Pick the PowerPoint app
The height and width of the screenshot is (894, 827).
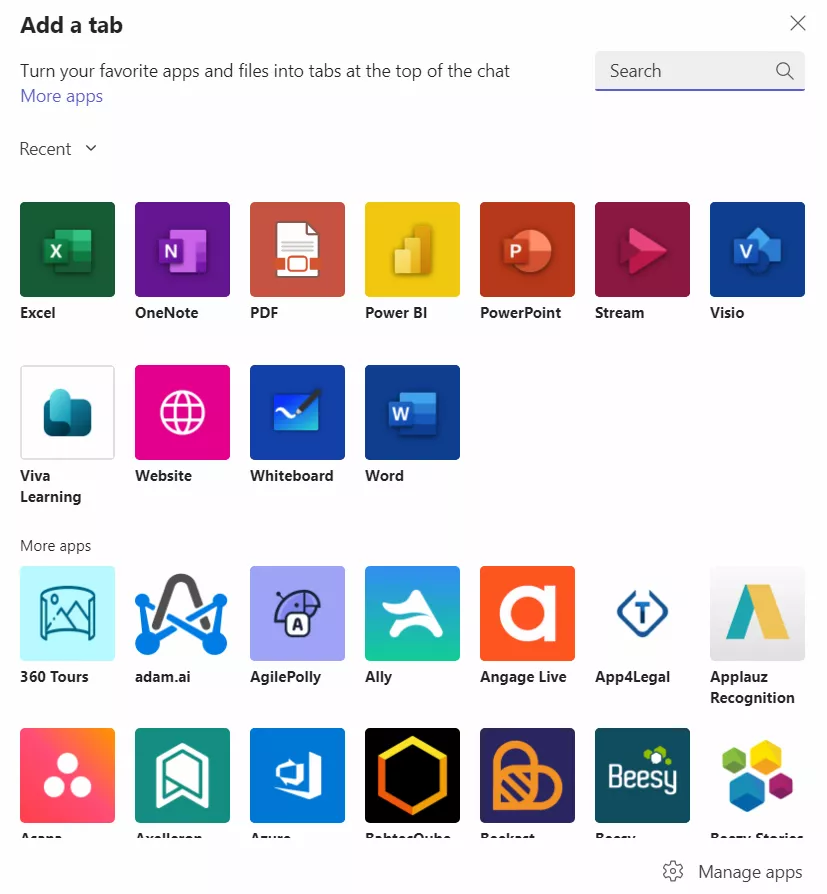click(528, 249)
